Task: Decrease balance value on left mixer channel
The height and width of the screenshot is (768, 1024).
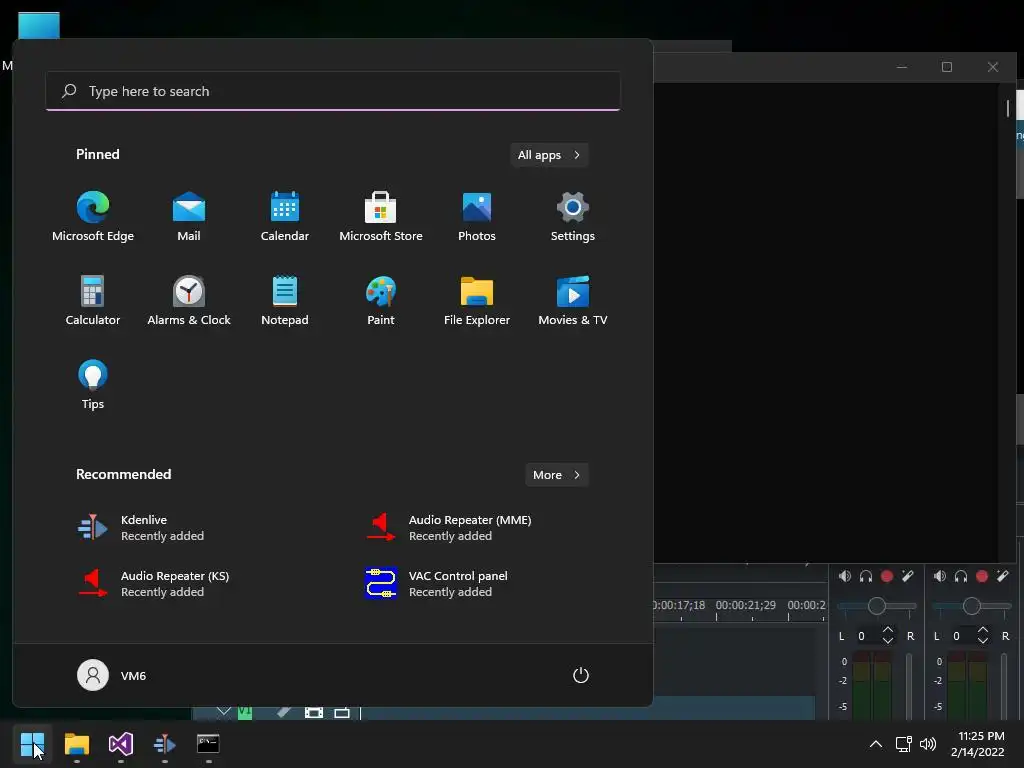Action: pos(888,641)
